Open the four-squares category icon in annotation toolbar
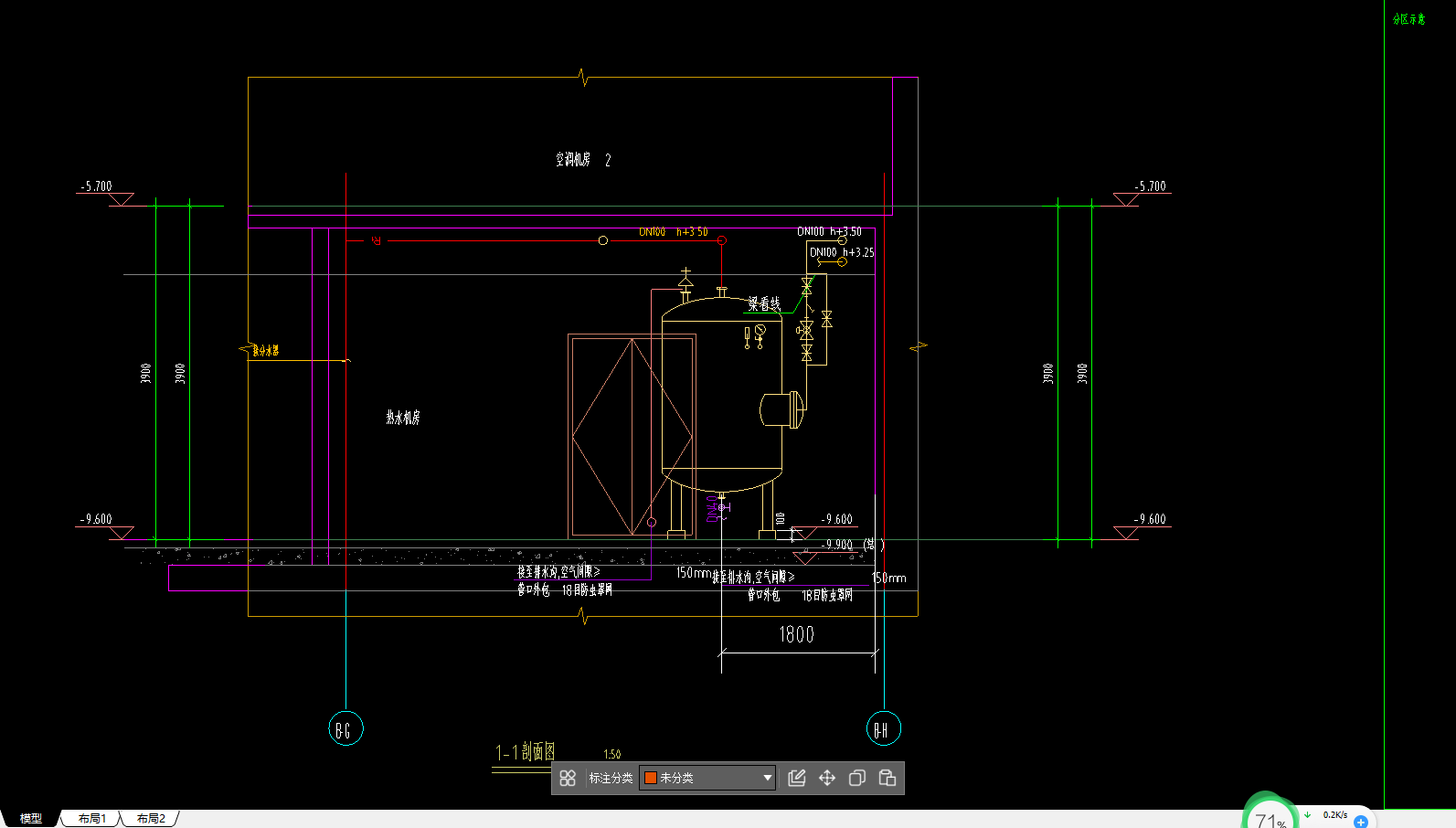The image size is (1456, 828). [x=568, y=778]
